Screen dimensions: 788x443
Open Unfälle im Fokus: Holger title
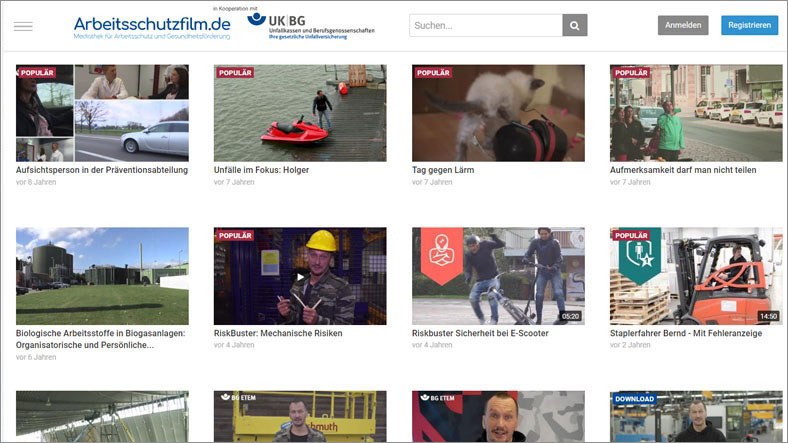point(261,170)
